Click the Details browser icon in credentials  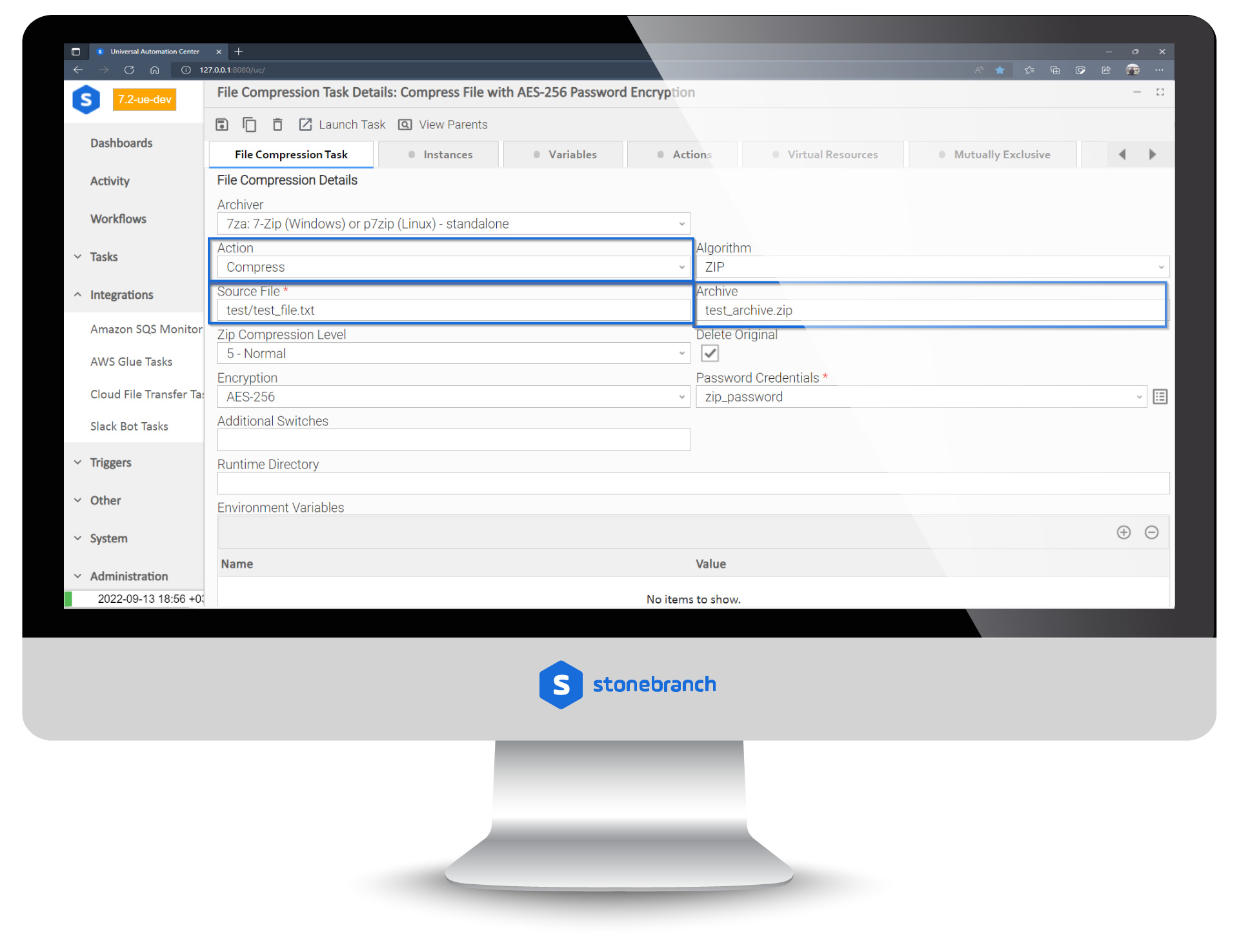tap(1157, 396)
